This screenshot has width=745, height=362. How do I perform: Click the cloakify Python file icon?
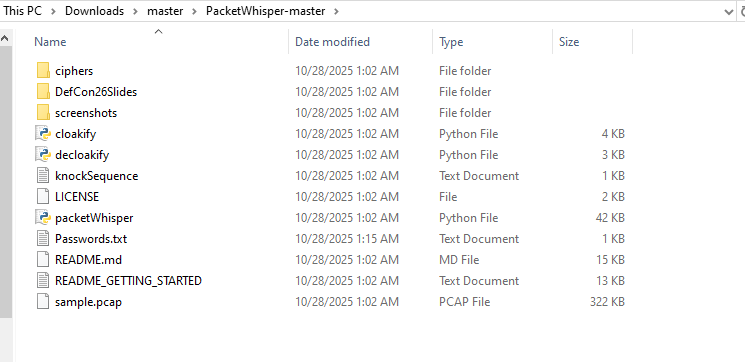tap(43, 133)
